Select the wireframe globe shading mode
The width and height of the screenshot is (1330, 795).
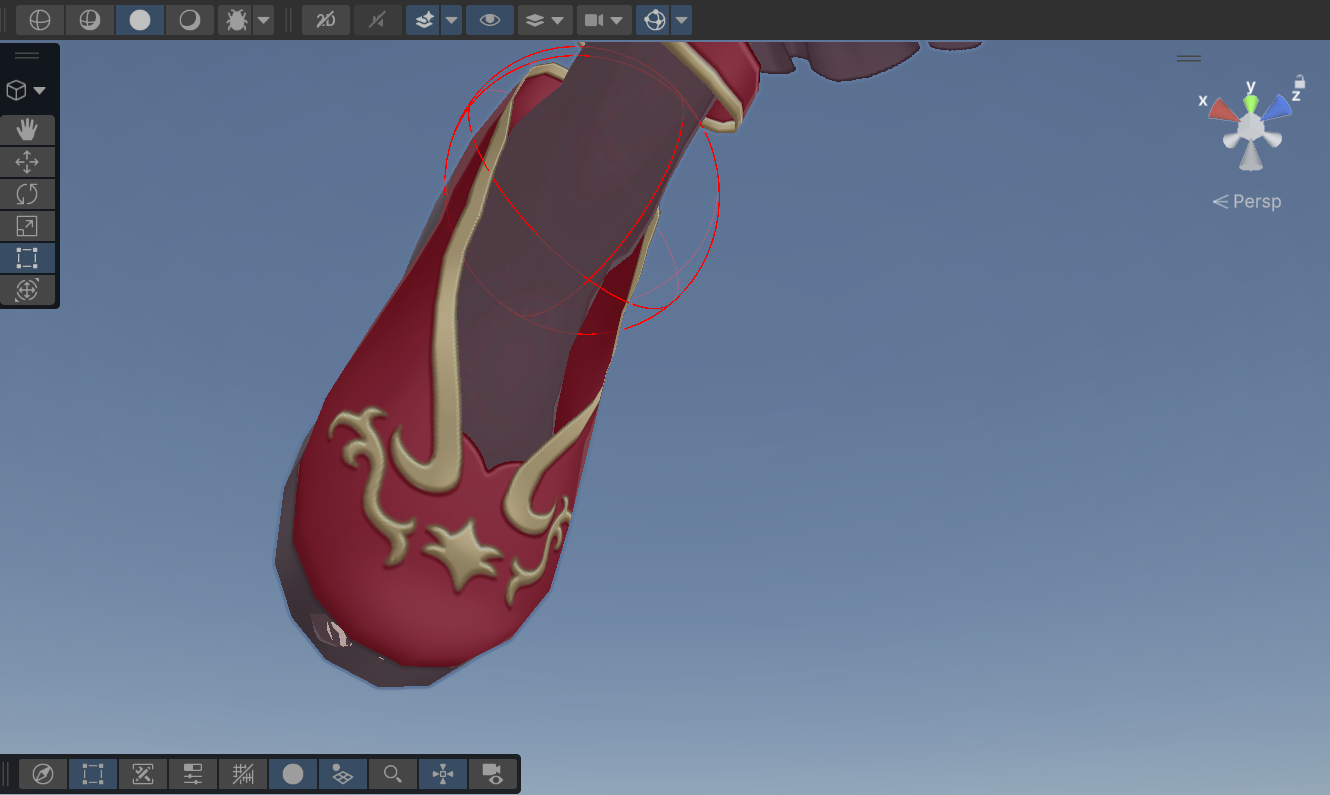point(40,20)
